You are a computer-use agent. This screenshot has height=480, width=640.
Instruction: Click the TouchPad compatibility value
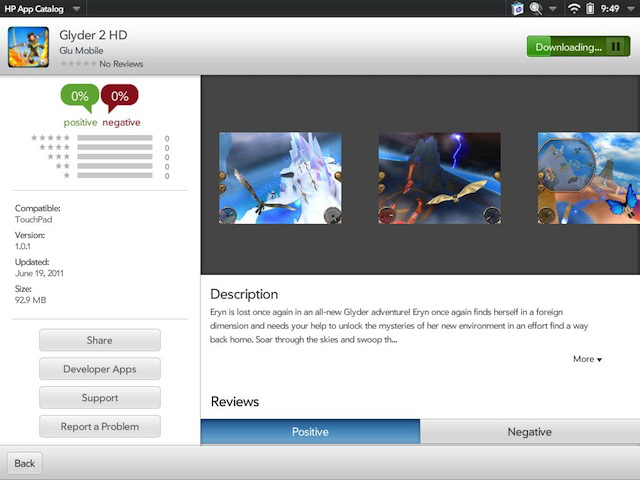coord(33,220)
